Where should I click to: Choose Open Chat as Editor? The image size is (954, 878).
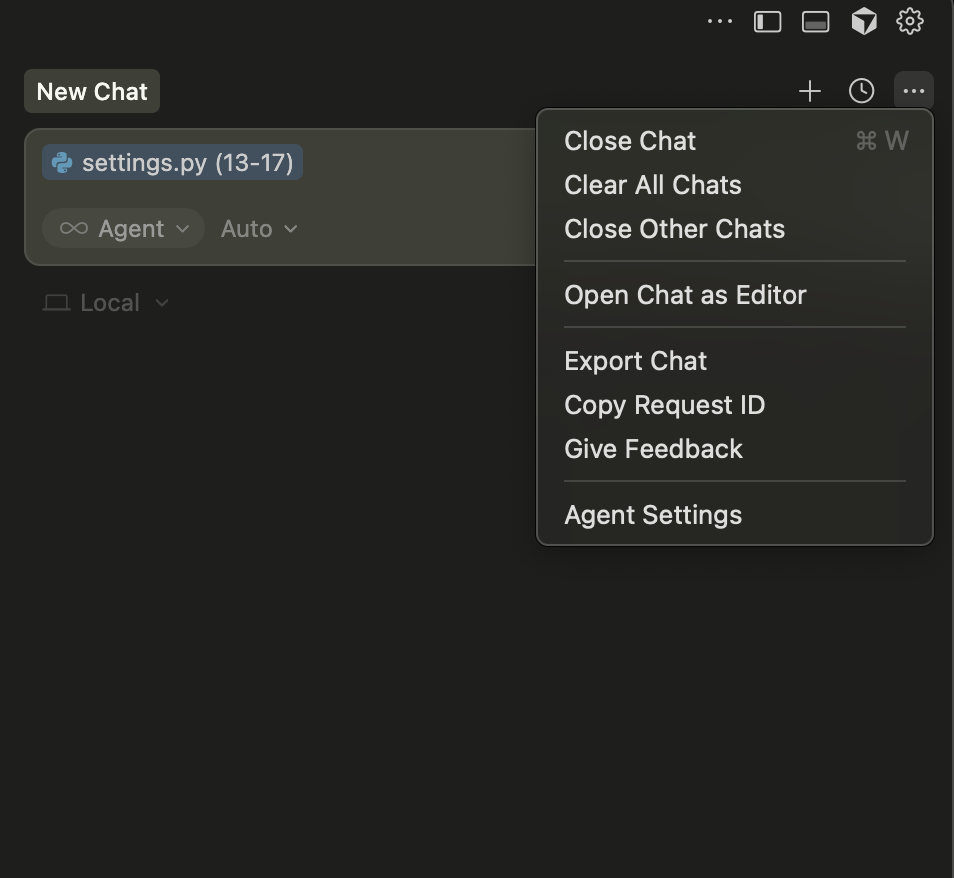click(685, 295)
